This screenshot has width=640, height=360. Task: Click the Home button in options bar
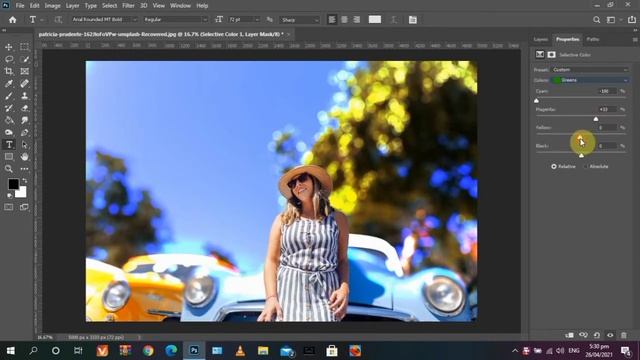pyautogui.click(x=13, y=20)
